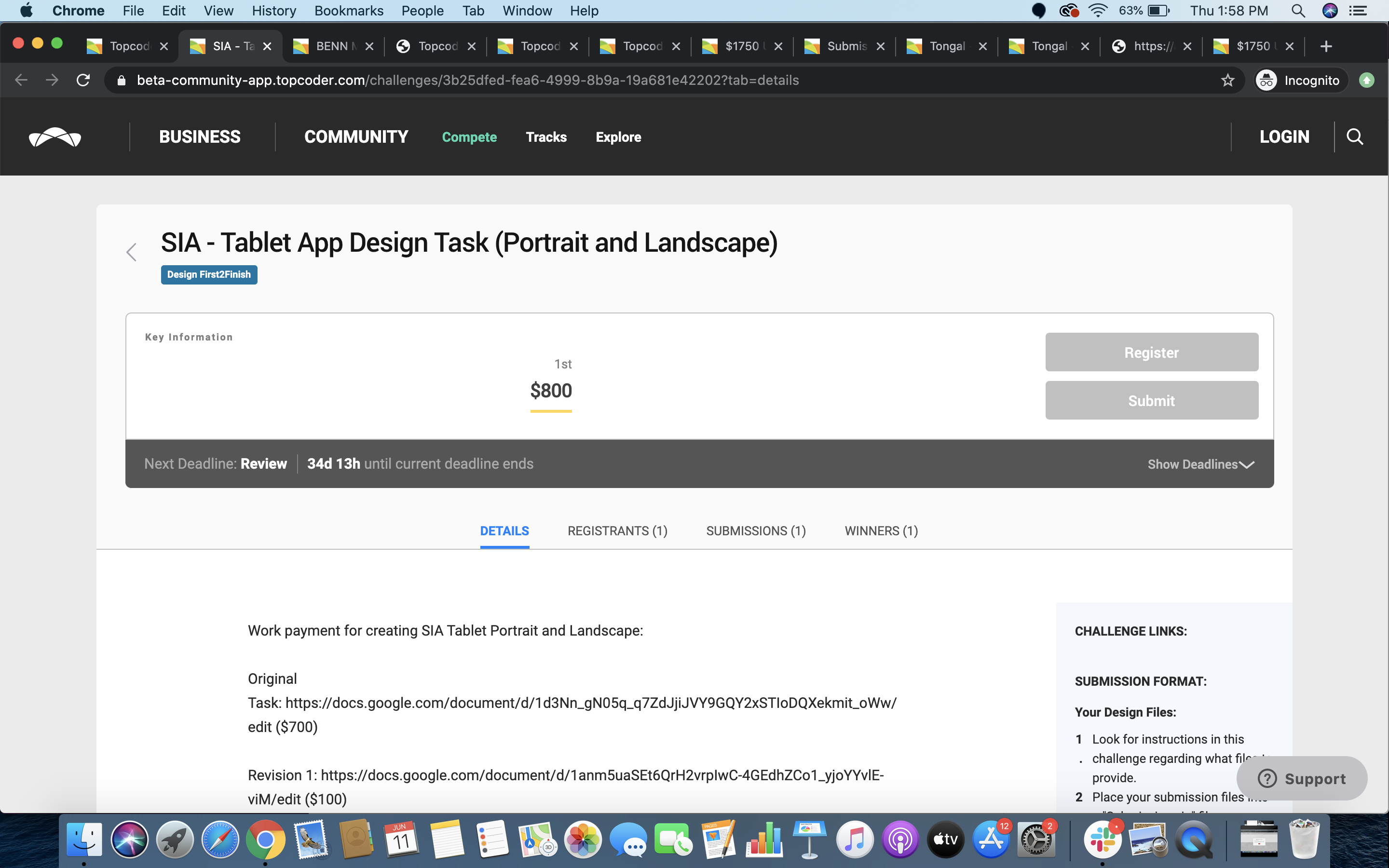This screenshot has height=868, width=1389.
Task: Click the browser back arrow
Action: [21, 81]
